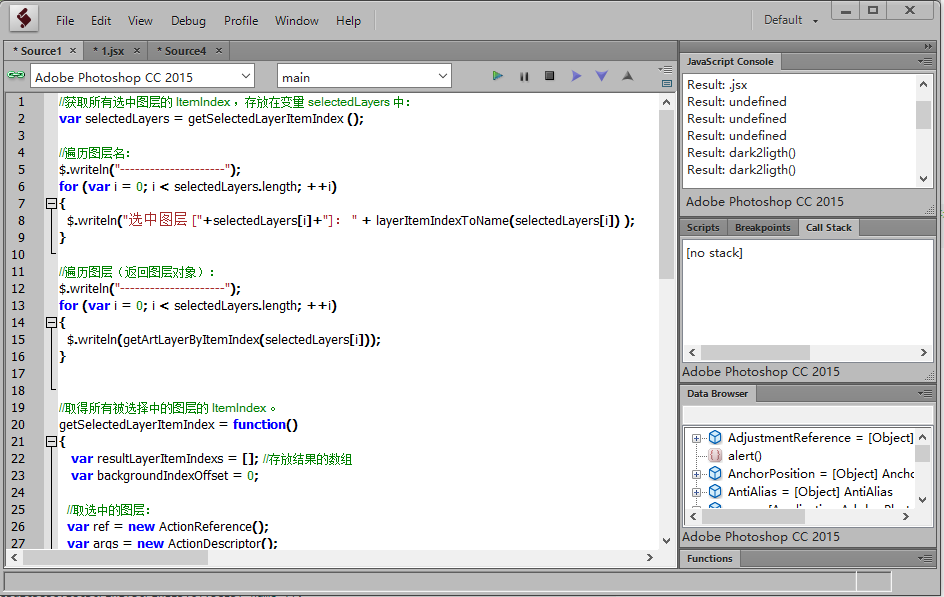Open the JavaScript Console panel menu
The image size is (944, 597).
tap(925, 61)
